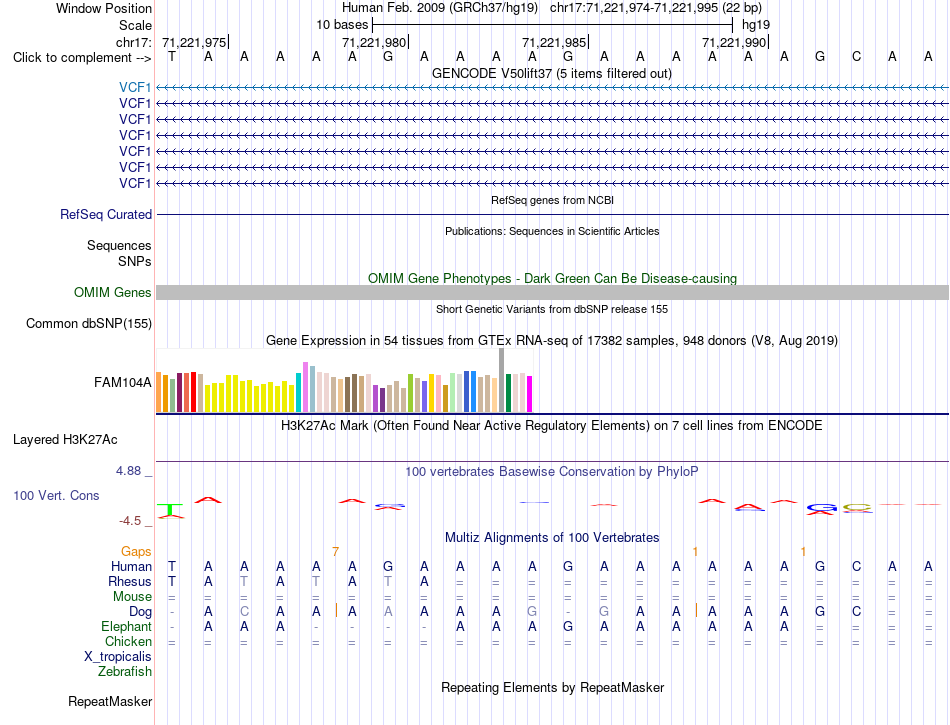
Task: Click the 'Click to complement -->' label
Action: pos(82,58)
